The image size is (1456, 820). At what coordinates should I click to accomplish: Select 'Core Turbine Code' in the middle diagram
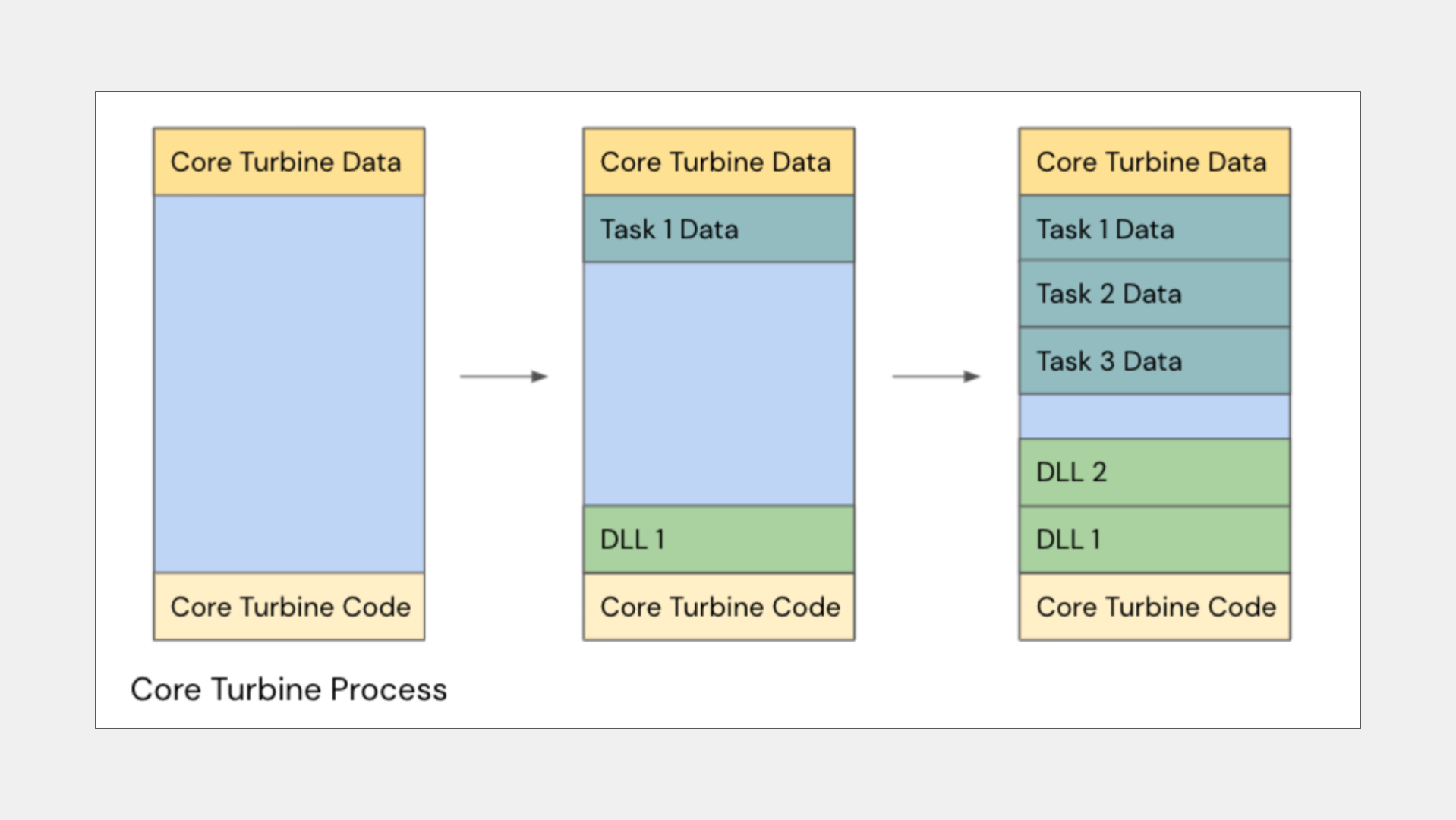718,607
